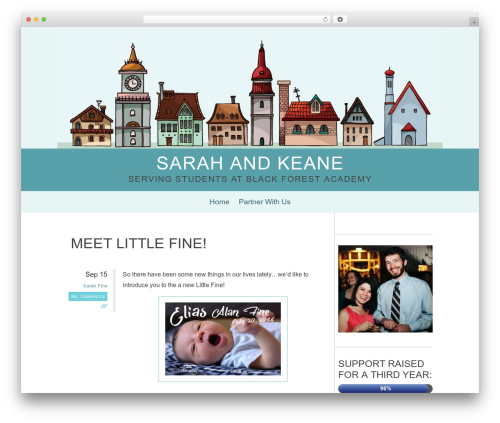Viewport: 500px width, 423px height.
Task: Click the Sarah Fine author link
Action: tap(95, 286)
